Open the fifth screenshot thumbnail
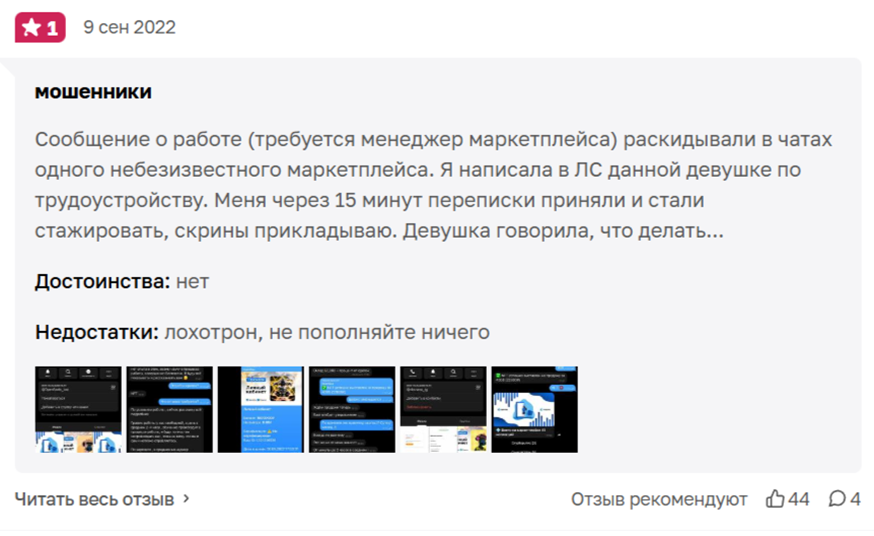This screenshot has height=536, width=874. (x=443, y=410)
